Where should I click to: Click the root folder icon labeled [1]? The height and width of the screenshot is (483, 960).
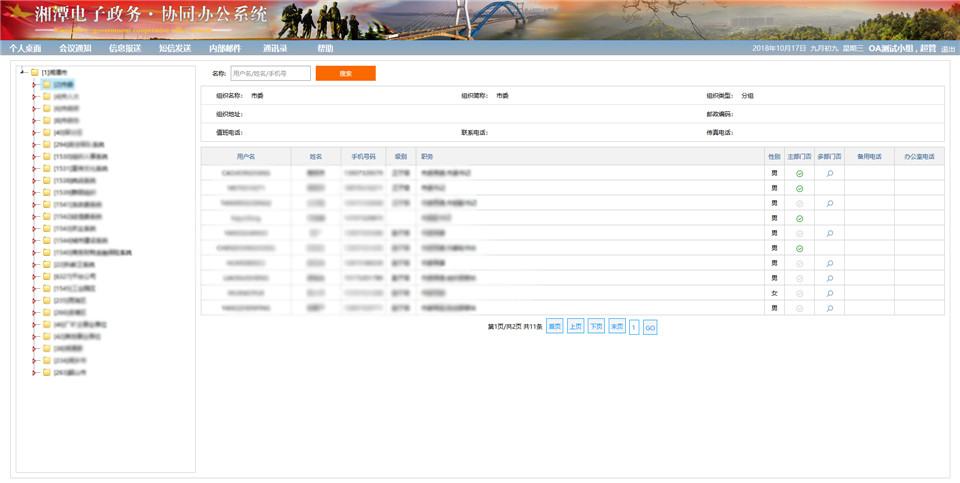pos(34,72)
